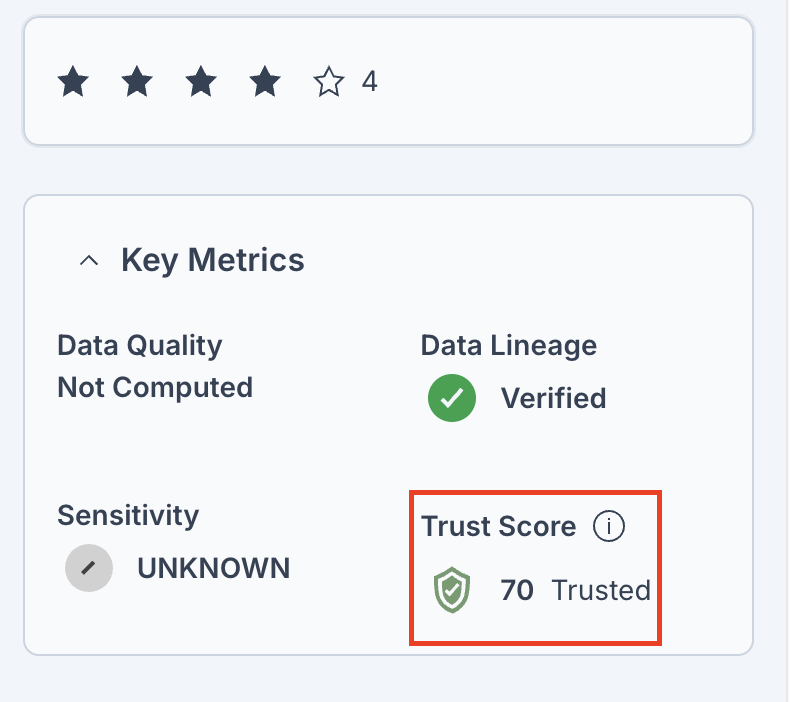
Task: Click the Not Computed quality value
Action: click(x=155, y=388)
